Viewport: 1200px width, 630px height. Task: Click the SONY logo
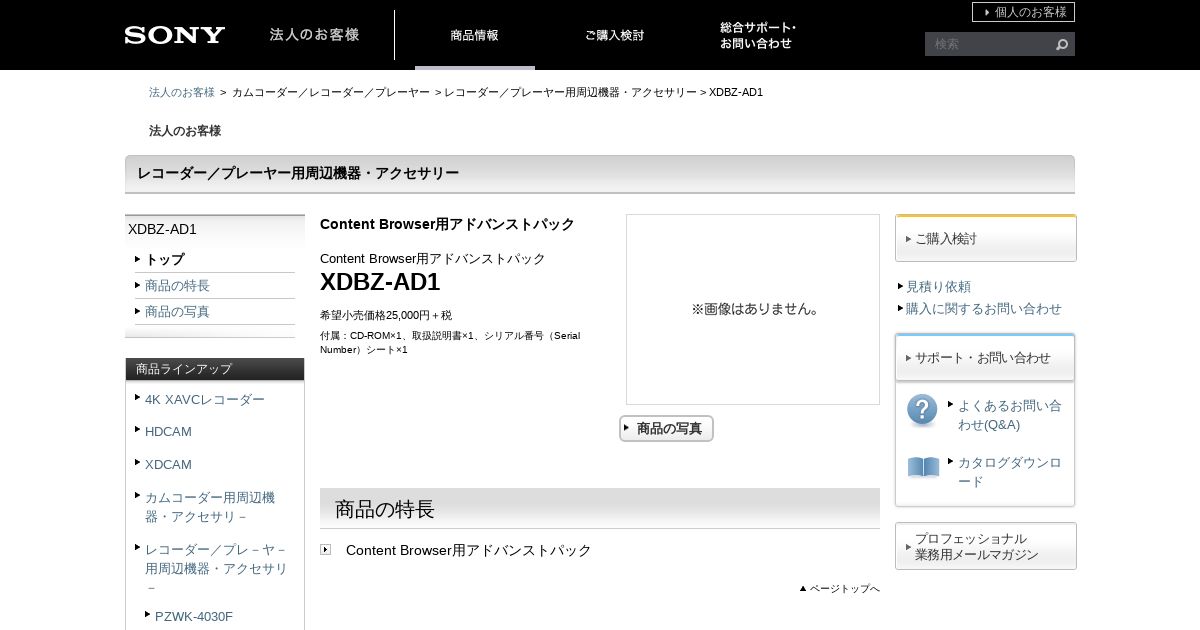click(175, 35)
